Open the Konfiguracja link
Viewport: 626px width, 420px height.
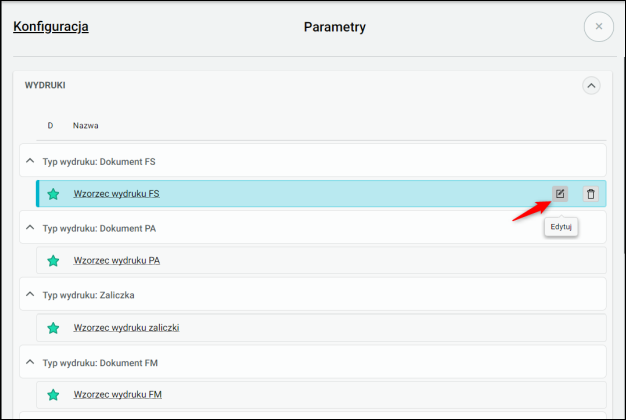tap(51, 27)
